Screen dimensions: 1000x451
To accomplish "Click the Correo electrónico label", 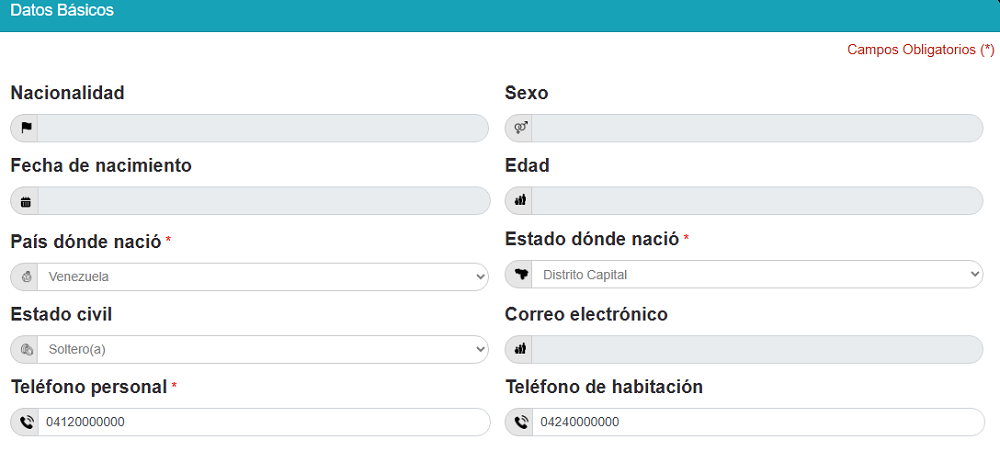I will (586, 314).
